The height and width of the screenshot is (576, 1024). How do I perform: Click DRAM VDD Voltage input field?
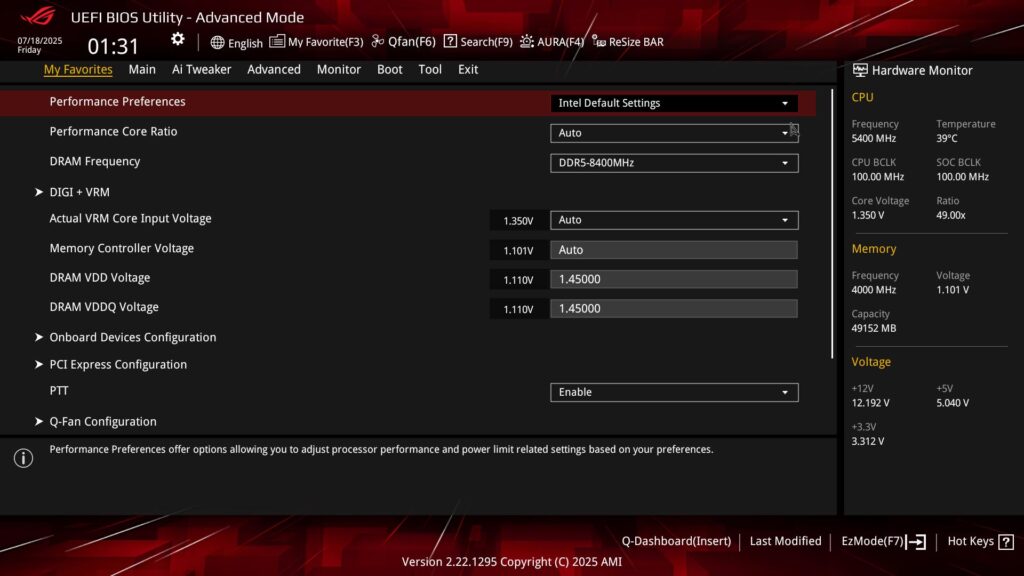[x=674, y=279]
